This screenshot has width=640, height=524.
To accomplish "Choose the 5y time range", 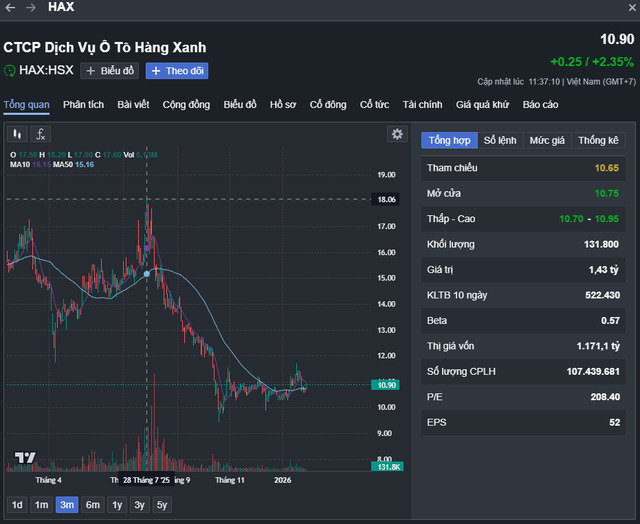I will point(163,505).
